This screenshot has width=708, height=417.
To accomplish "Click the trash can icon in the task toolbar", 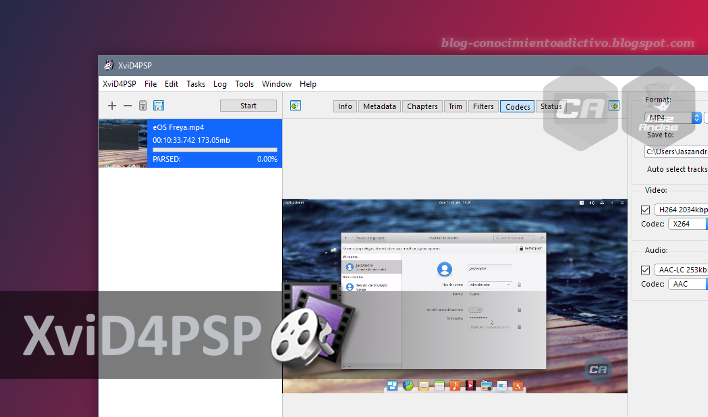I will click(143, 106).
